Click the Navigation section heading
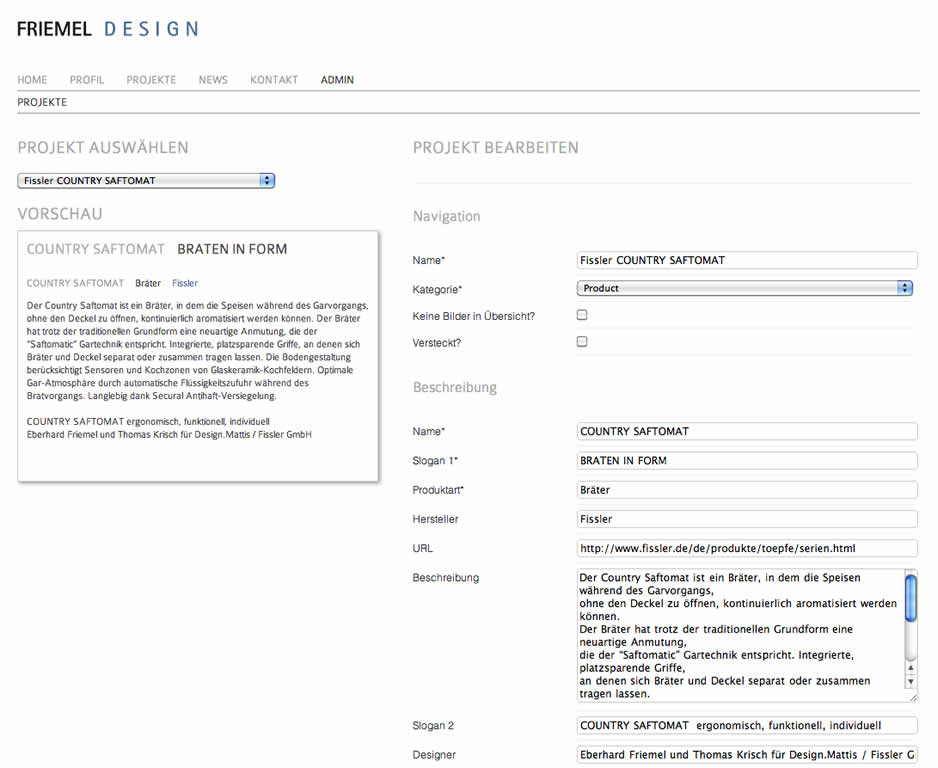Viewport: 938px width, 768px height. point(446,217)
